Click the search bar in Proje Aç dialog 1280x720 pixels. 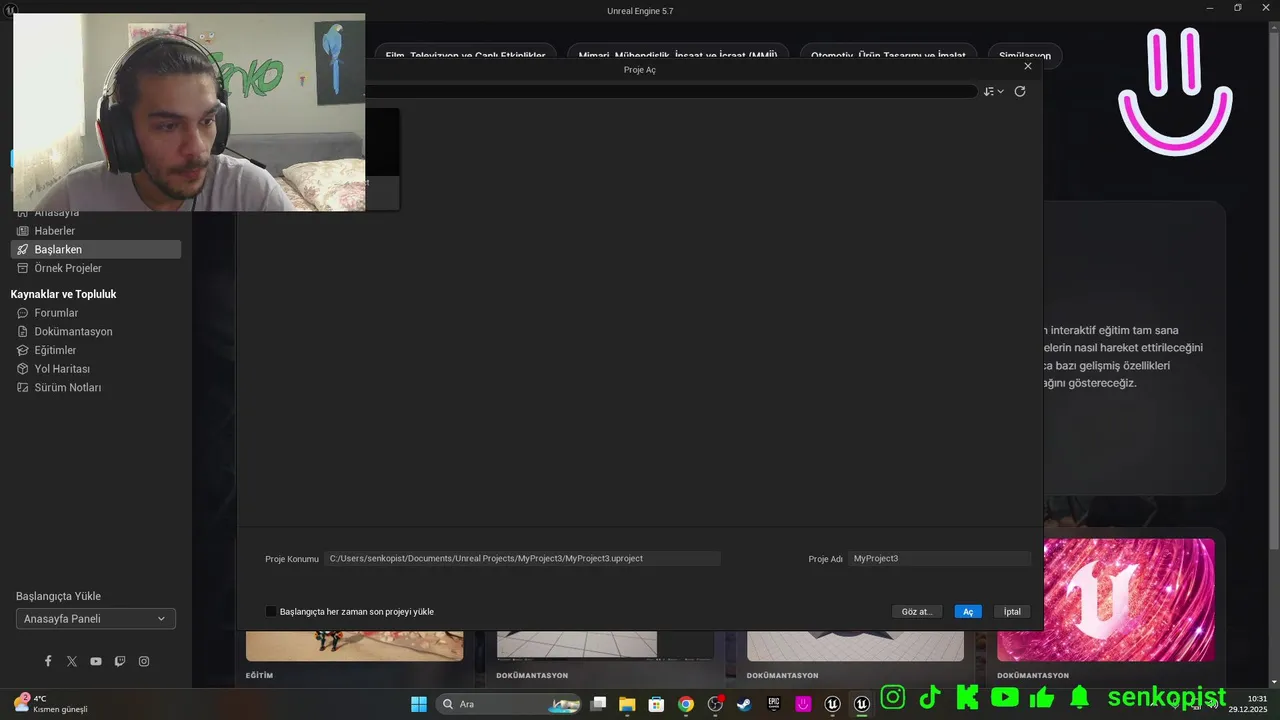[670, 91]
